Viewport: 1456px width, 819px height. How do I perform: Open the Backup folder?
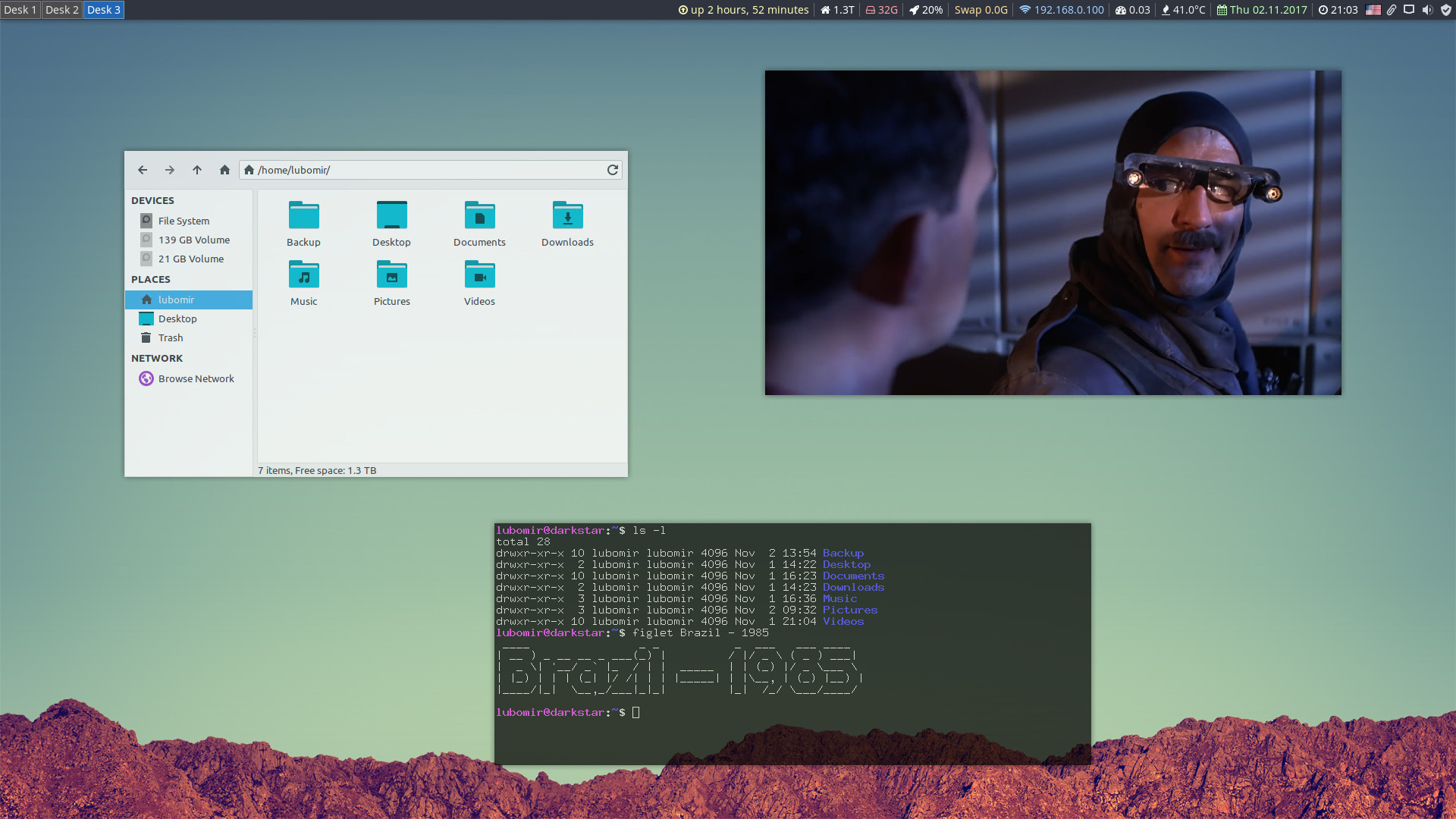[x=303, y=216]
